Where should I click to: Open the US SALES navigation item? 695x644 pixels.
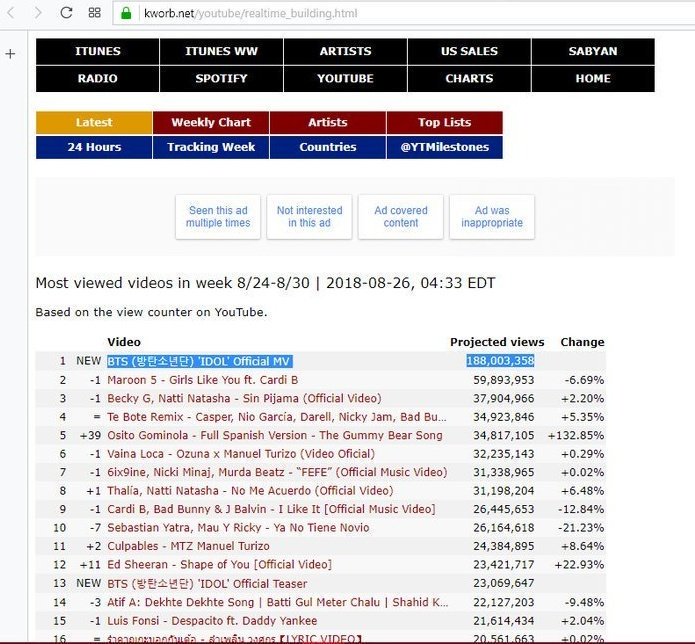pos(469,51)
